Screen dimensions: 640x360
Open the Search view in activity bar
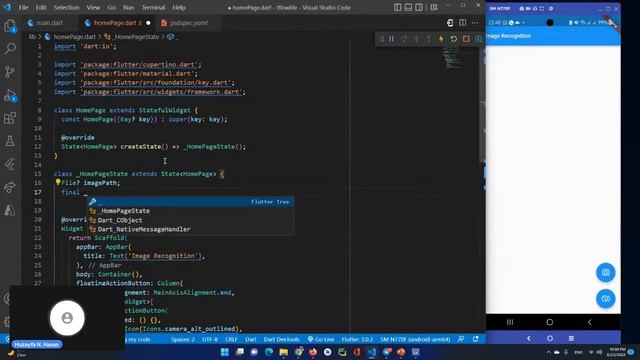(10, 49)
